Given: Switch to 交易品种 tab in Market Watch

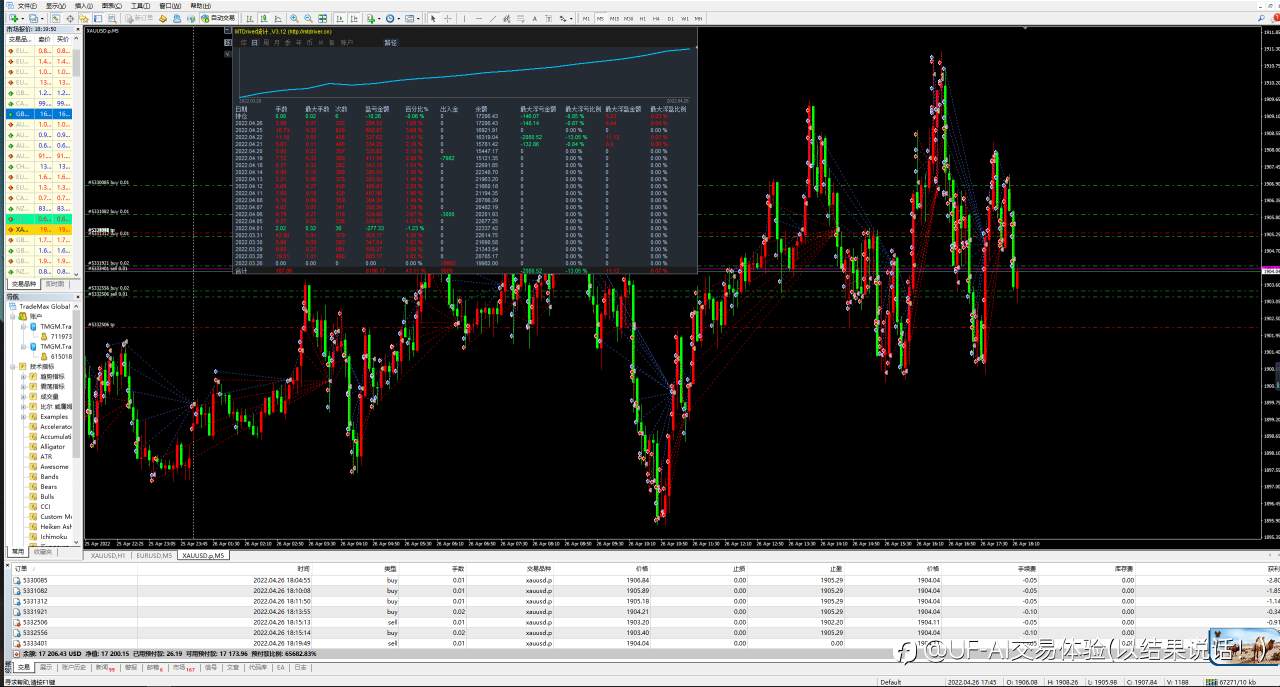Looking at the screenshot, I should pyautogui.click(x=24, y=284).
